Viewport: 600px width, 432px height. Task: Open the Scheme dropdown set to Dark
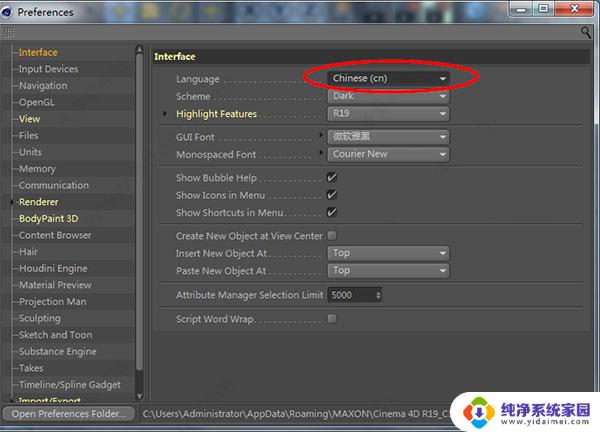point(388,96)
